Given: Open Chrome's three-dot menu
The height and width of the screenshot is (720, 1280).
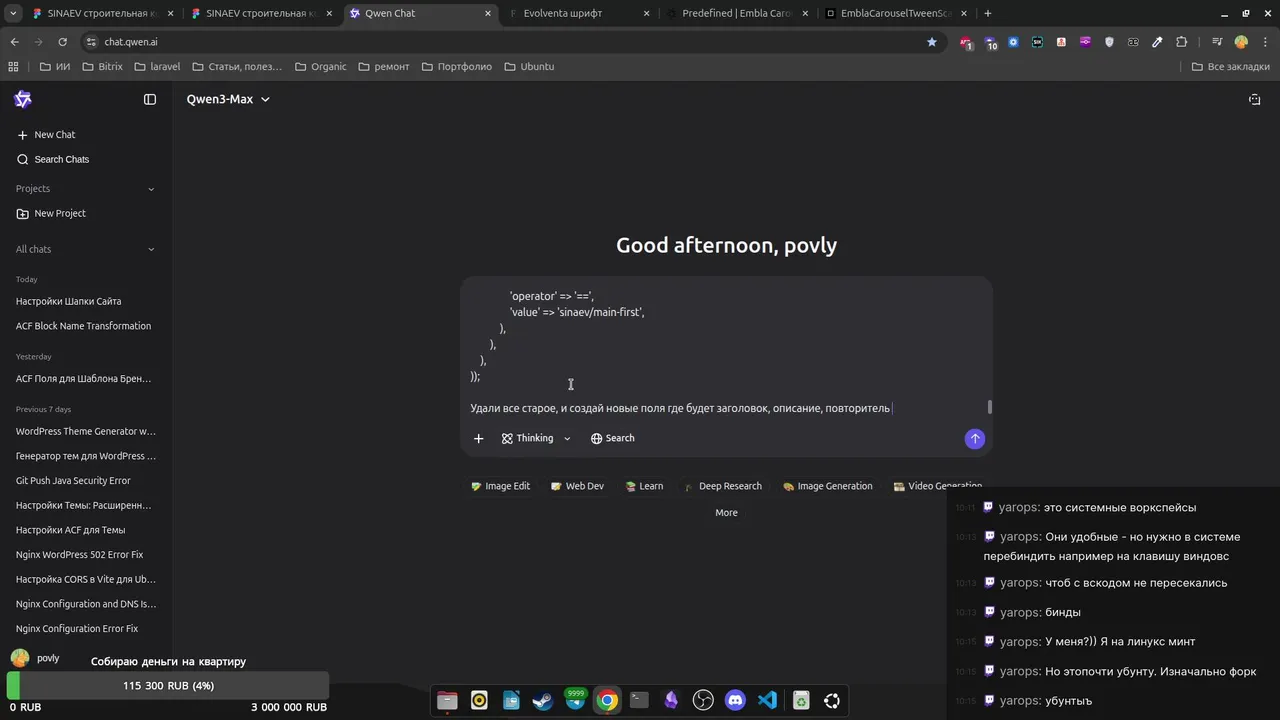Looking at the screenshot, I should click(x=1264, y=42).
